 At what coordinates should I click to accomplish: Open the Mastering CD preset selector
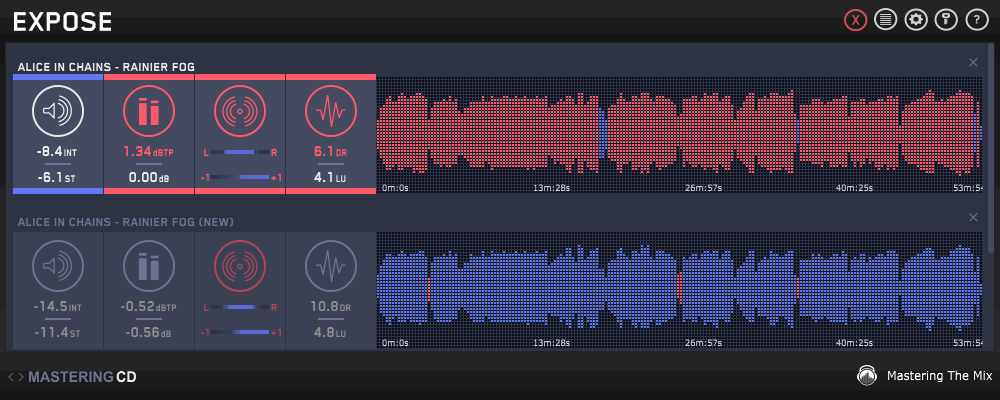(x=82, y=377)
